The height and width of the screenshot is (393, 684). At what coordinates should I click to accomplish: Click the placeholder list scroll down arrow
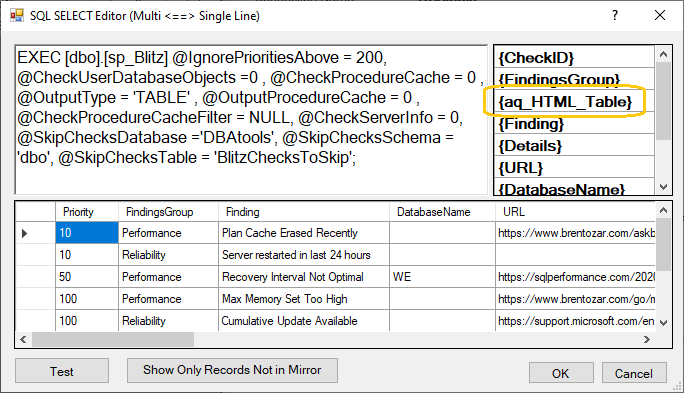663,187
